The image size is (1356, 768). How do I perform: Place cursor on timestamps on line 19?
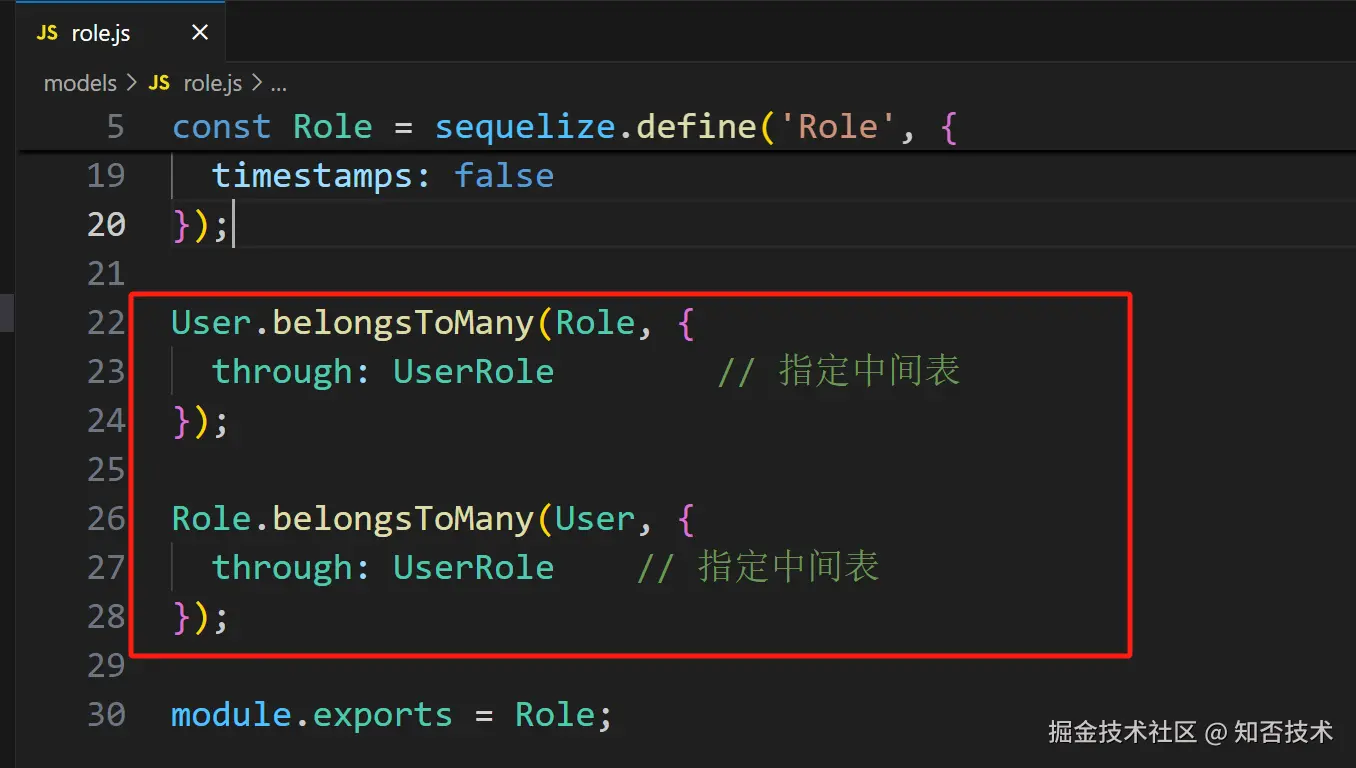pos(312,176)
